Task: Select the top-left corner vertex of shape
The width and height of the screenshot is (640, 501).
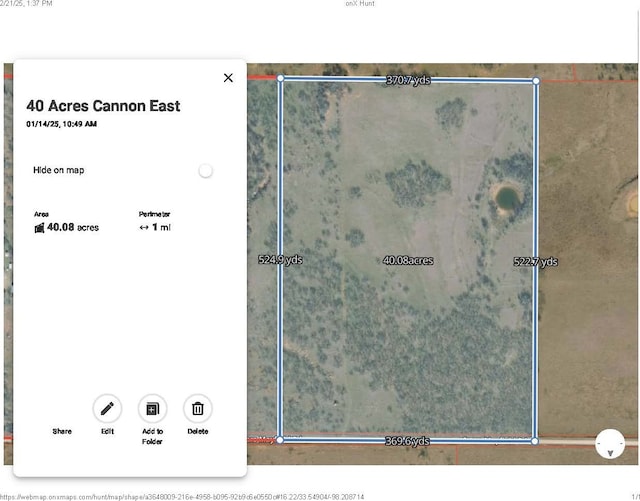Action: coord(280,78)
